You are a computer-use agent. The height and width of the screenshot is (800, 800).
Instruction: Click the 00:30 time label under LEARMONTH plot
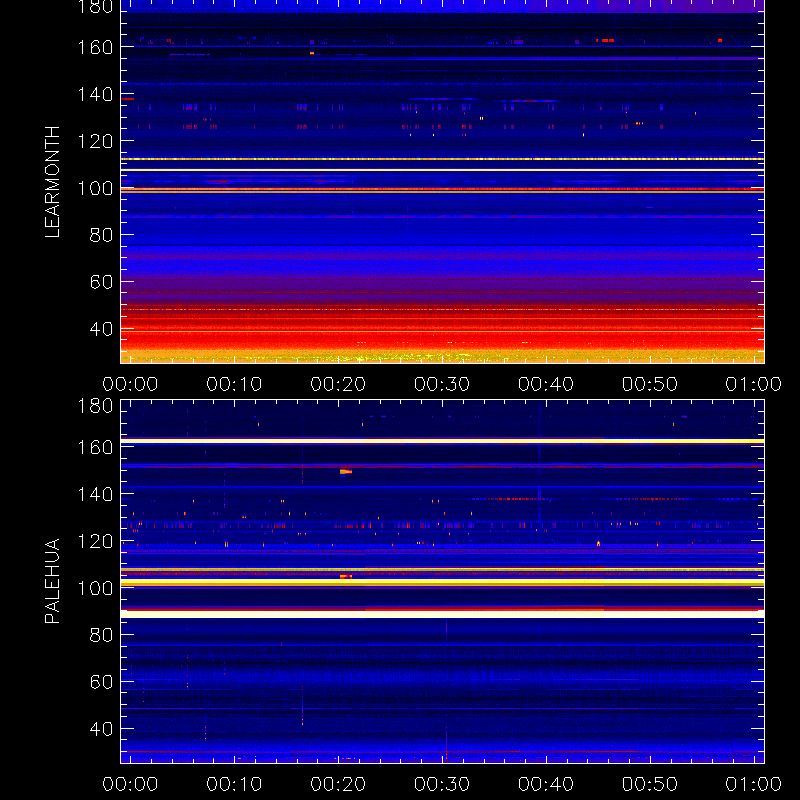tap(442, 384)
